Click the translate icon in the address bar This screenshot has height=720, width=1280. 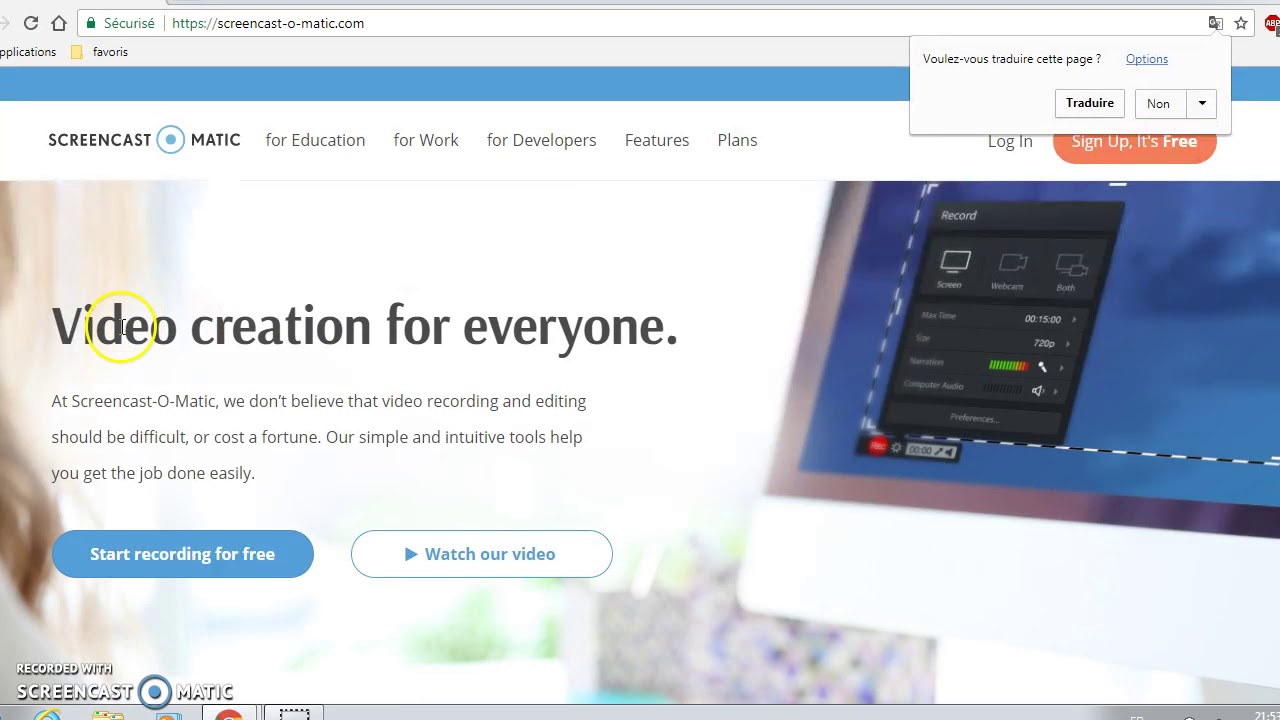pos(1216,23)
